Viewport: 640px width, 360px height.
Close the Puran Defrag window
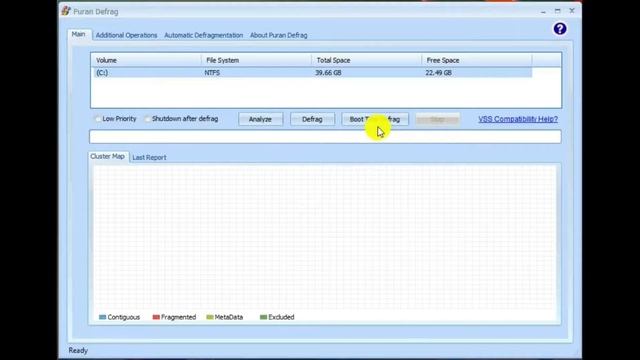point(572,11)
